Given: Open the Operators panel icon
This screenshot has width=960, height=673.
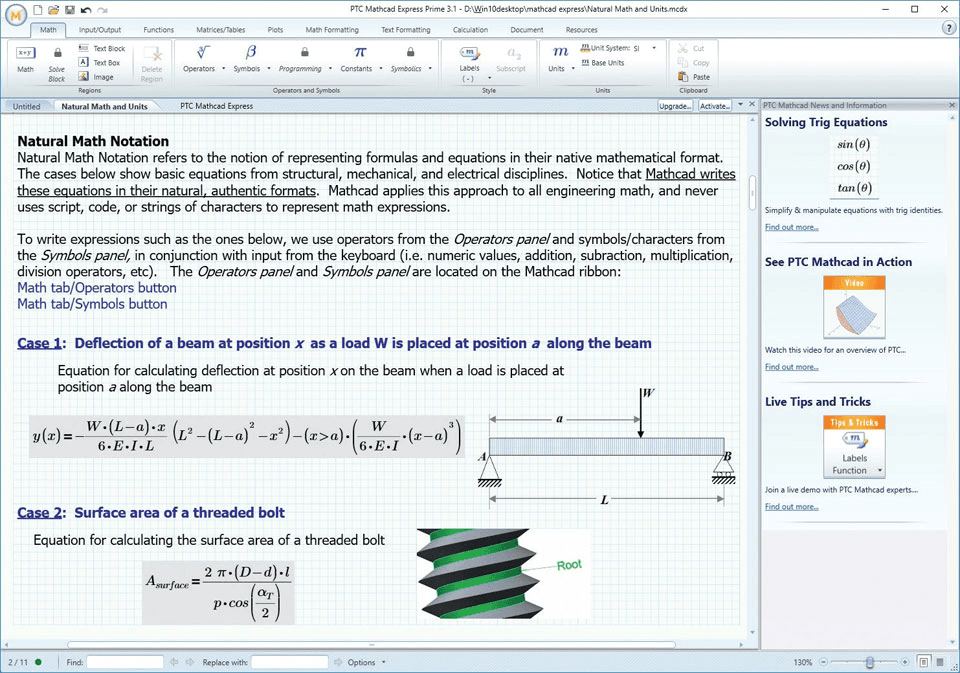Looking at the screenshot, I should (x=203, y=53).
